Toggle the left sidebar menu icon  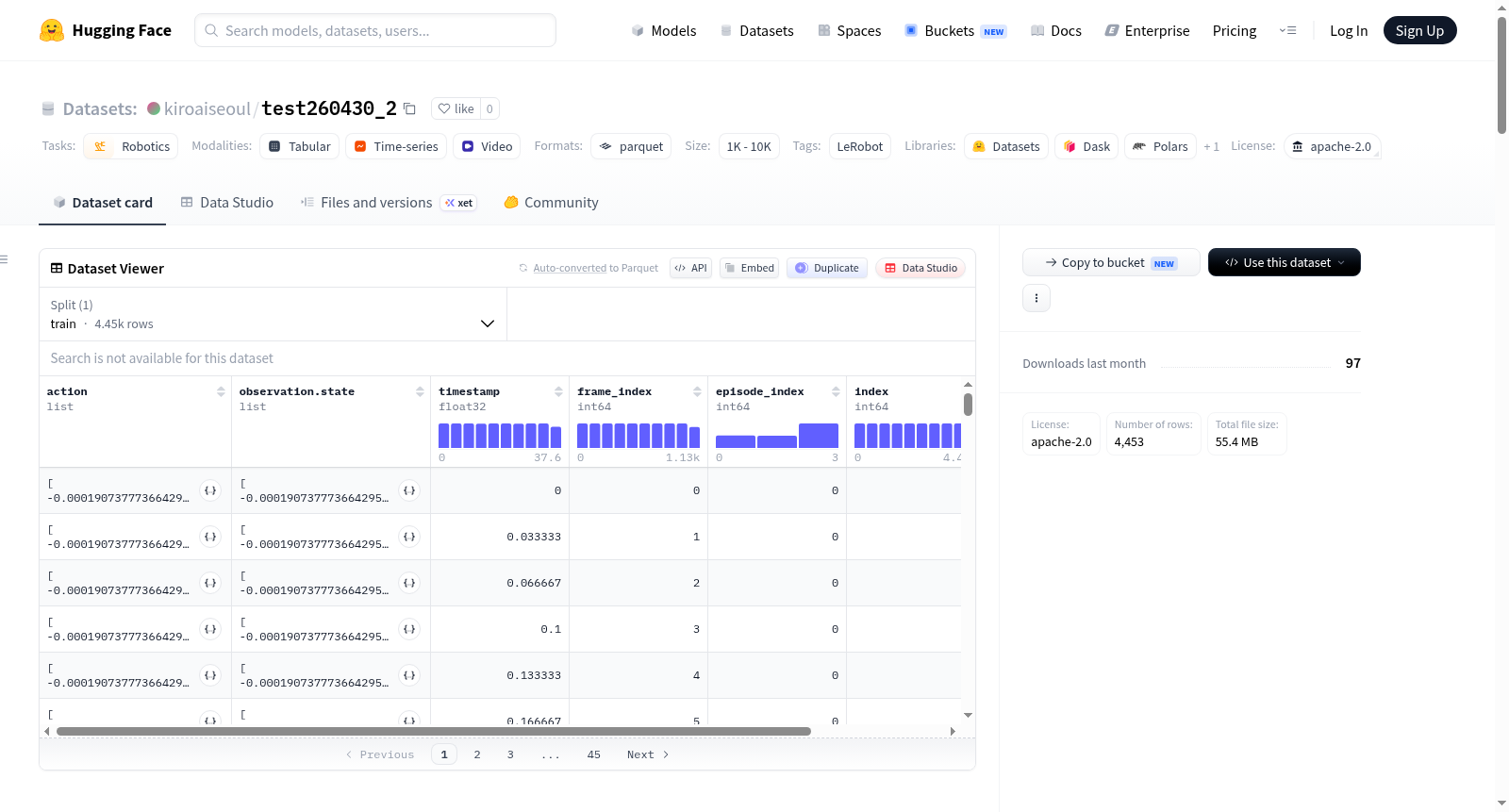[x=4, y=259]
